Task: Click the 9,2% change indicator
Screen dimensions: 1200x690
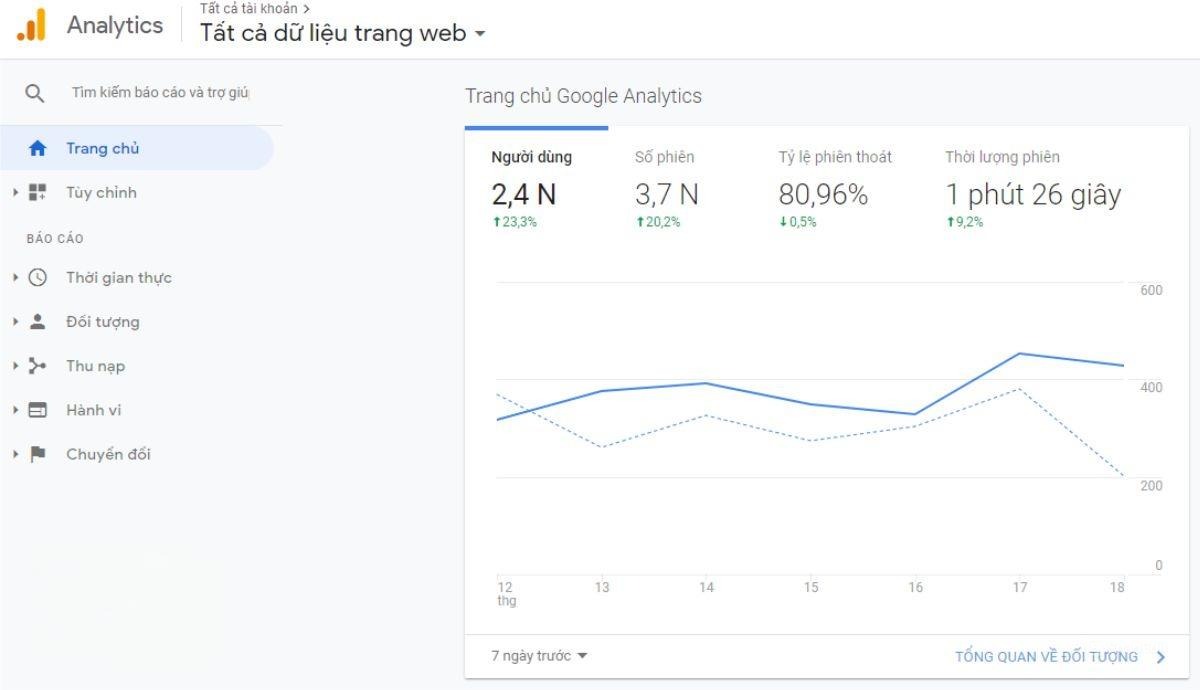Action: point(965,222)
